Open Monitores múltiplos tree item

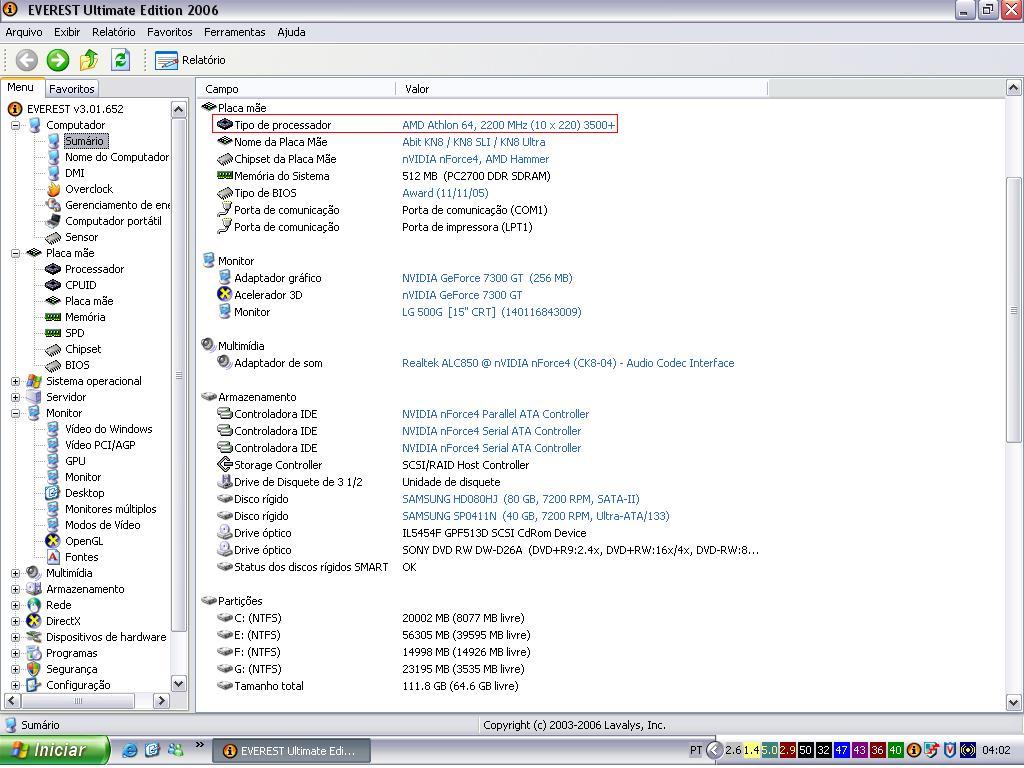(110, 509)
